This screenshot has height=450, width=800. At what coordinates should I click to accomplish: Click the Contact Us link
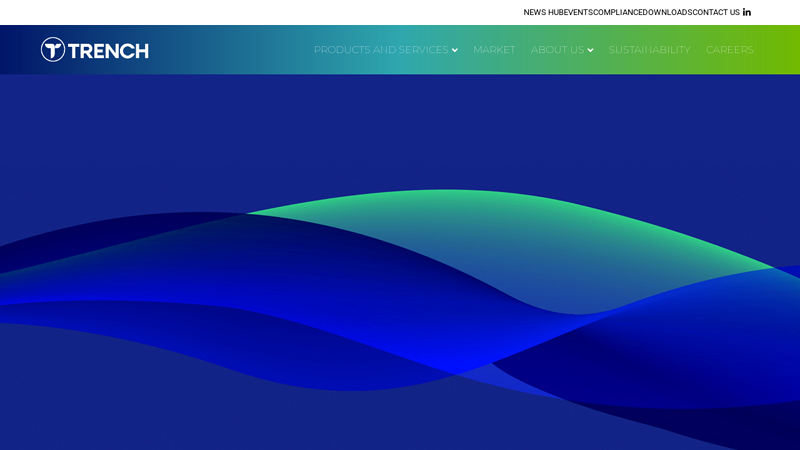pyautogui.click(x=716, y=12)
